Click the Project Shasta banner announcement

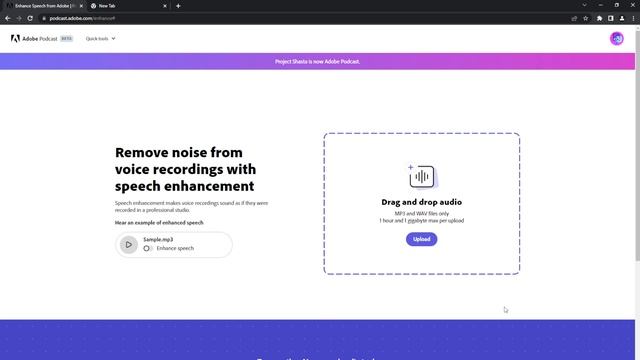tap(317, 62)
